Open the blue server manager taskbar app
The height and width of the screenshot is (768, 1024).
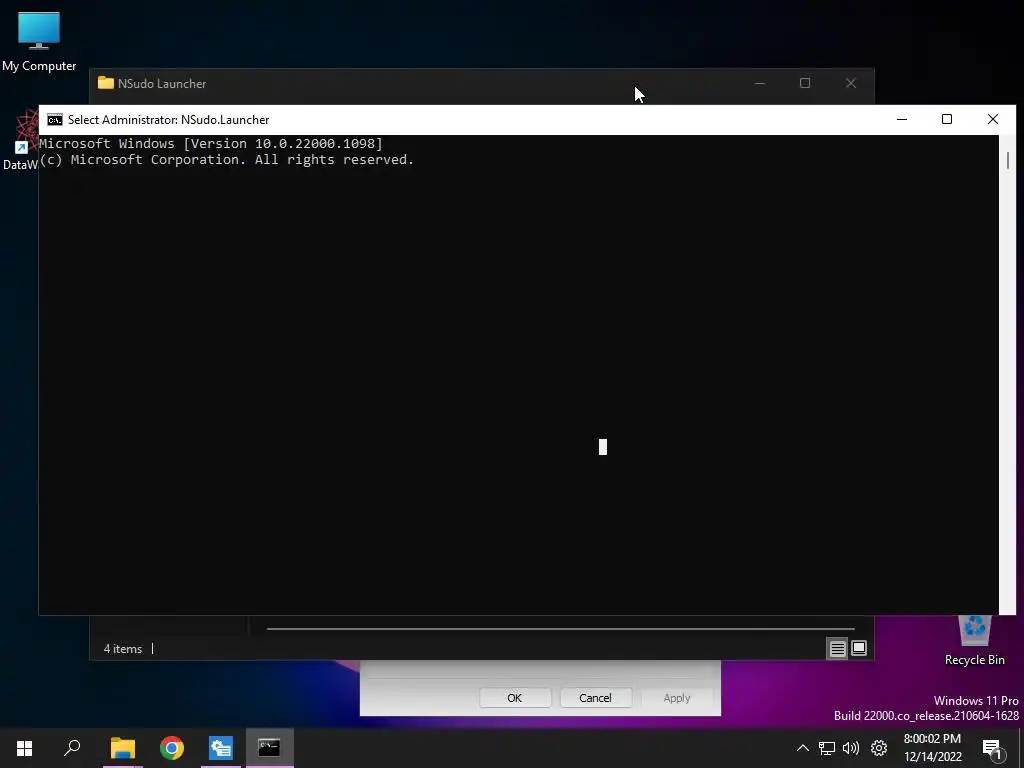coord(221,748)
